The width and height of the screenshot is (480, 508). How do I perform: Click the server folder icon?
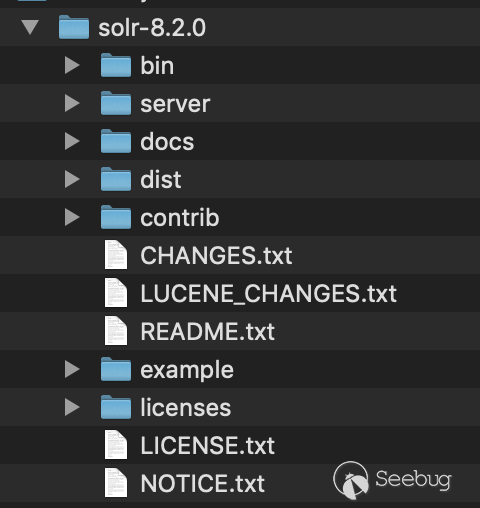pyautogui.click(x=116, y=103)
